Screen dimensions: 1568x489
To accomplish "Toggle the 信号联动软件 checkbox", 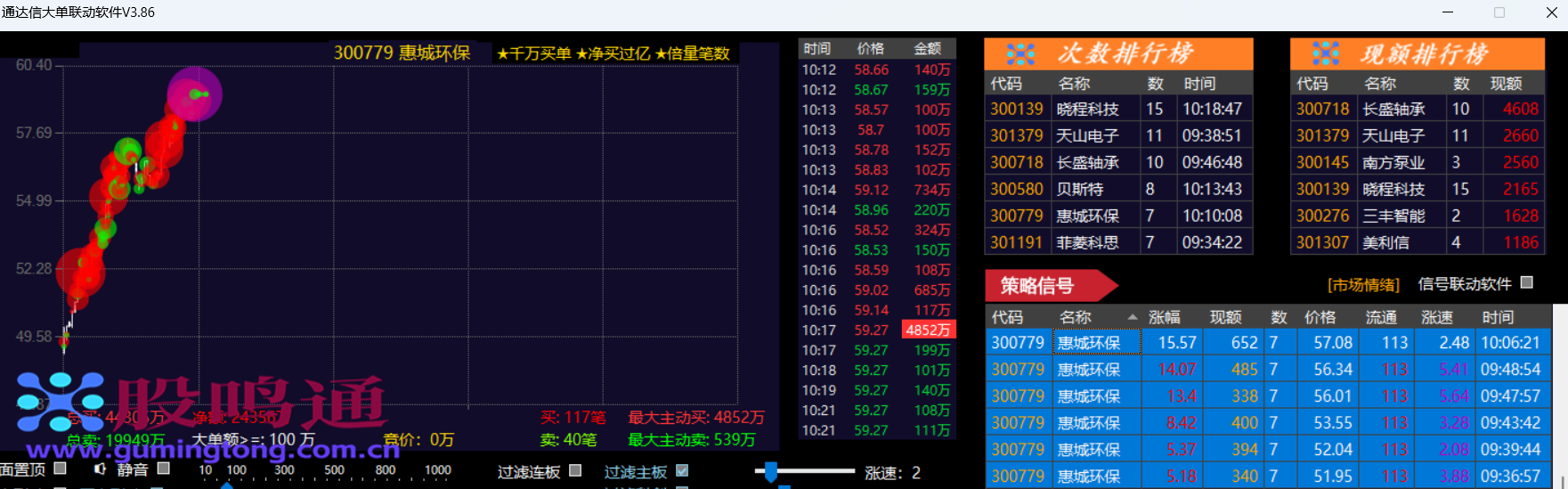I will click(x=1527, y=282).
